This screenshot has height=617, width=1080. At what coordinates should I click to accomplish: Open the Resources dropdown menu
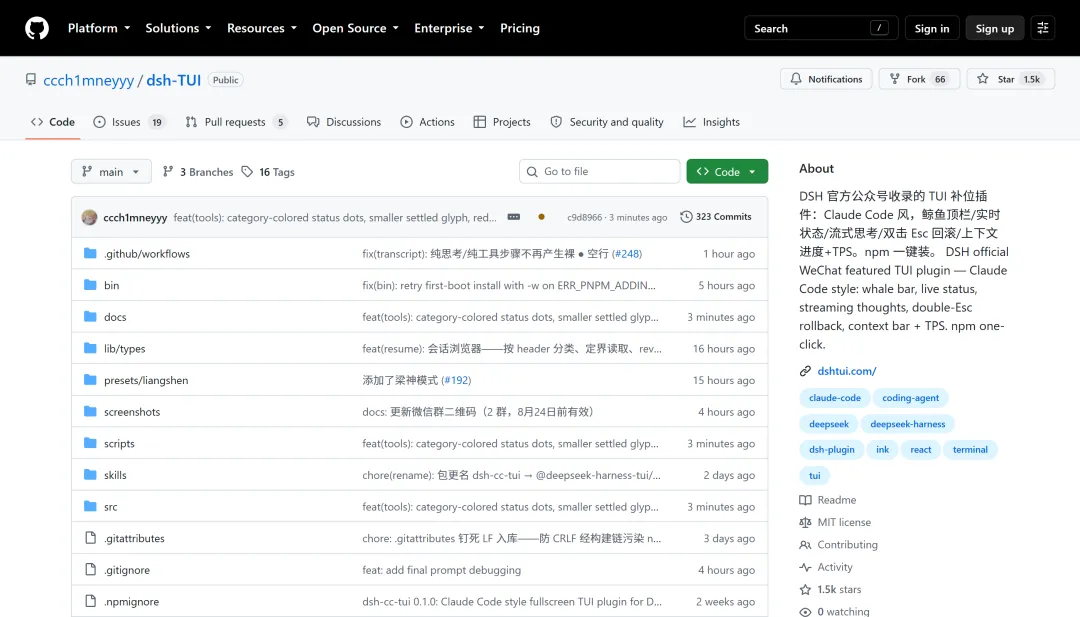coord(262,28)
